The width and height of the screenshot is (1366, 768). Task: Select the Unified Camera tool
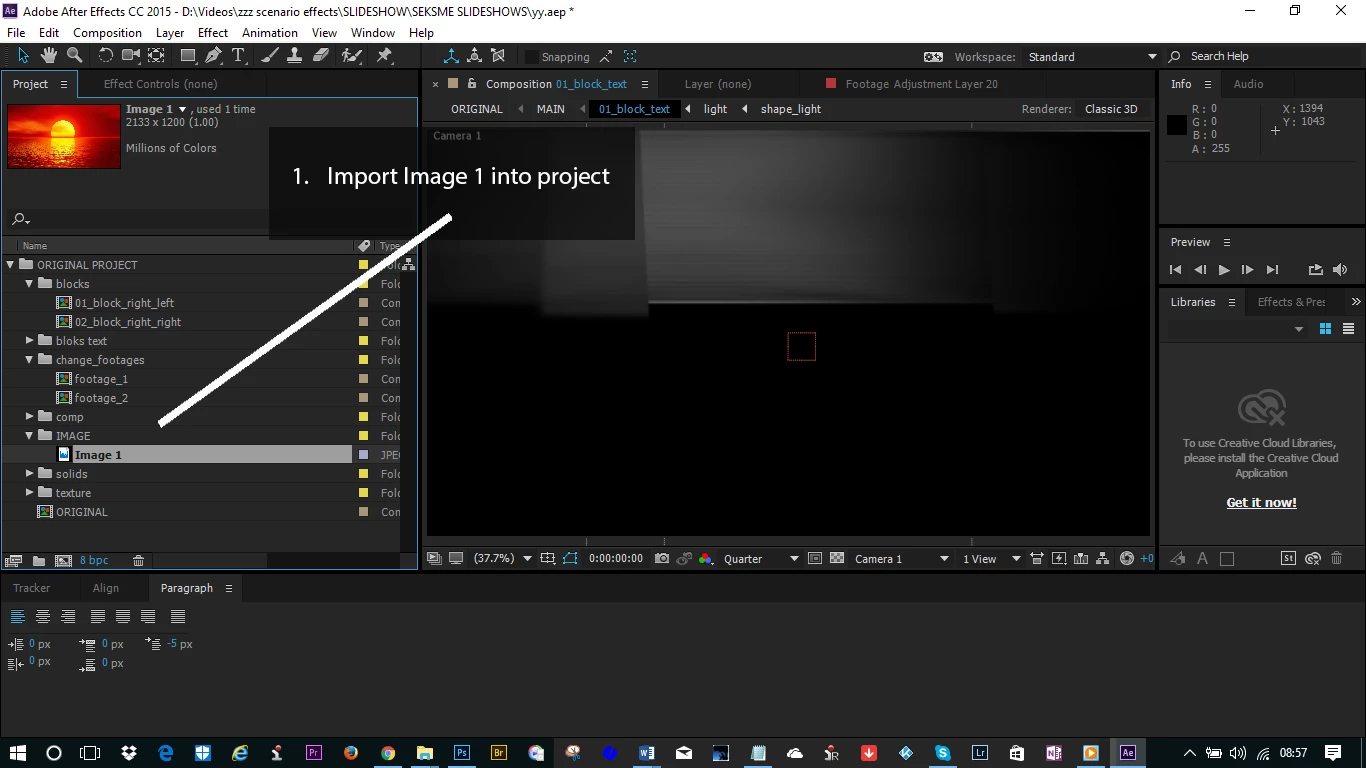[x=131, y=56]
